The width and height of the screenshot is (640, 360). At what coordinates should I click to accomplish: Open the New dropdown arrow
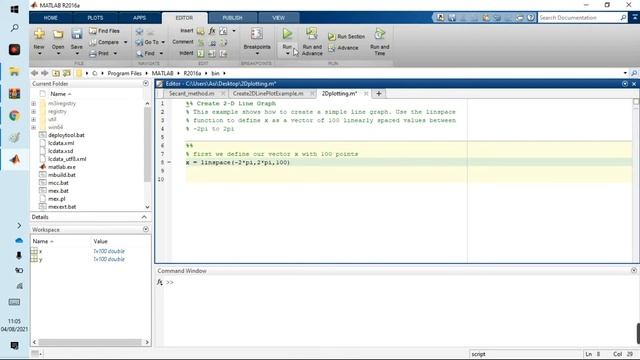(39, 53)
